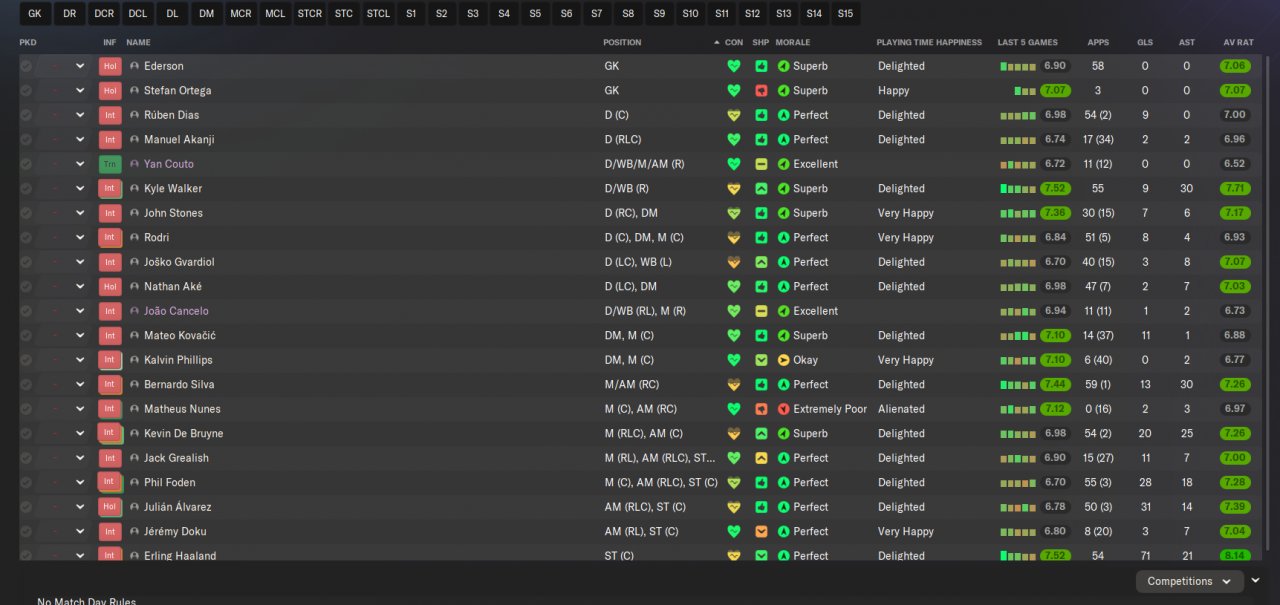Click Ederson's last 5 games form bar
This screenshot has height=605, width=1280.
coord(1017,66)
